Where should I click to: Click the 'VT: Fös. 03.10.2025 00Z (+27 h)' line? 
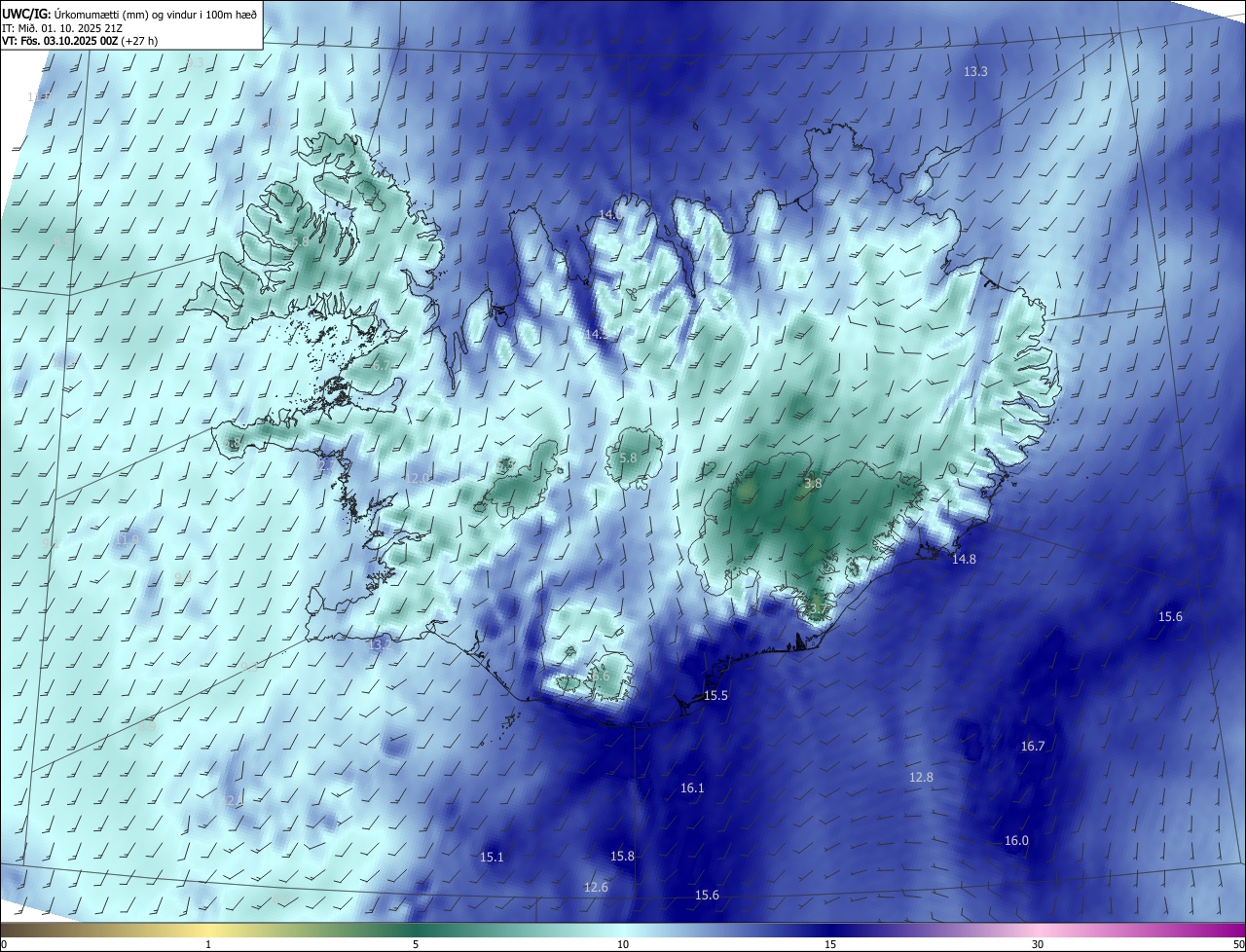pyautogui.click(x=80, y=41)
